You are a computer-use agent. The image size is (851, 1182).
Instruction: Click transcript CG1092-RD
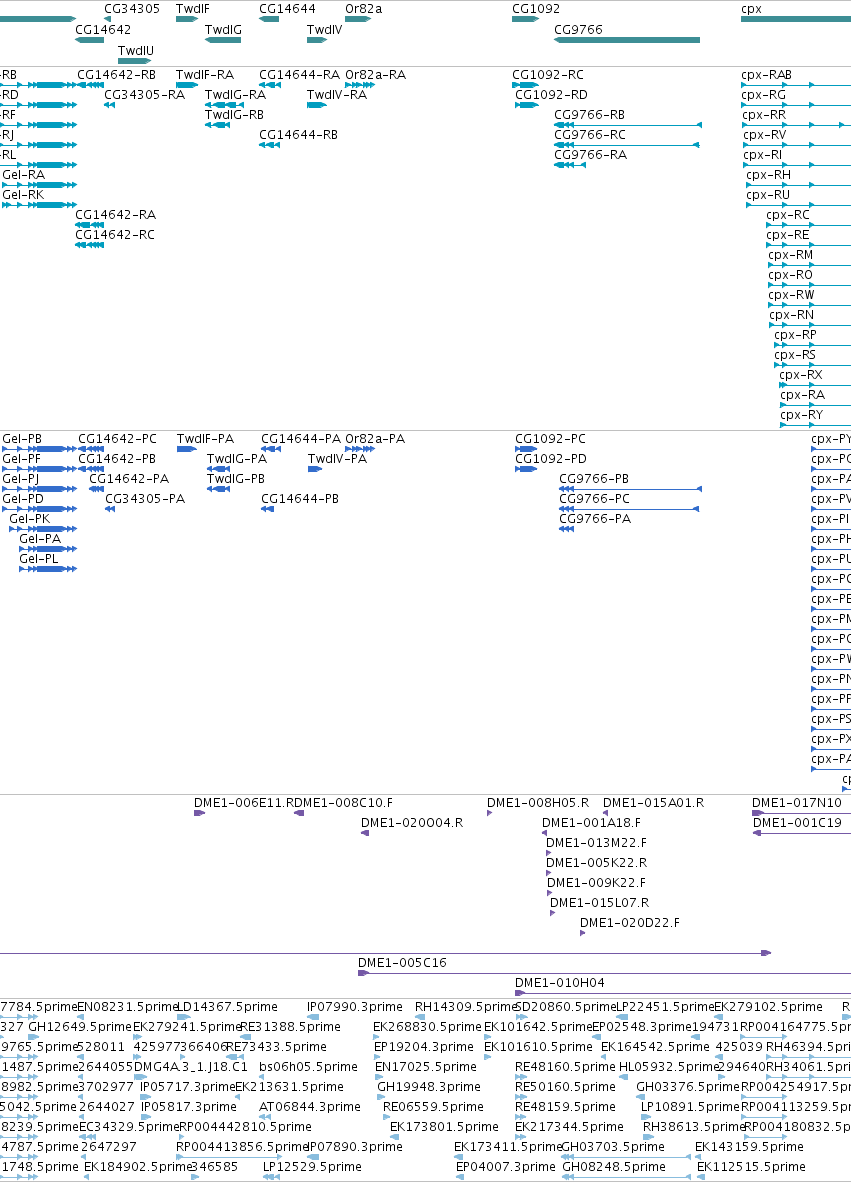point(551,95)
